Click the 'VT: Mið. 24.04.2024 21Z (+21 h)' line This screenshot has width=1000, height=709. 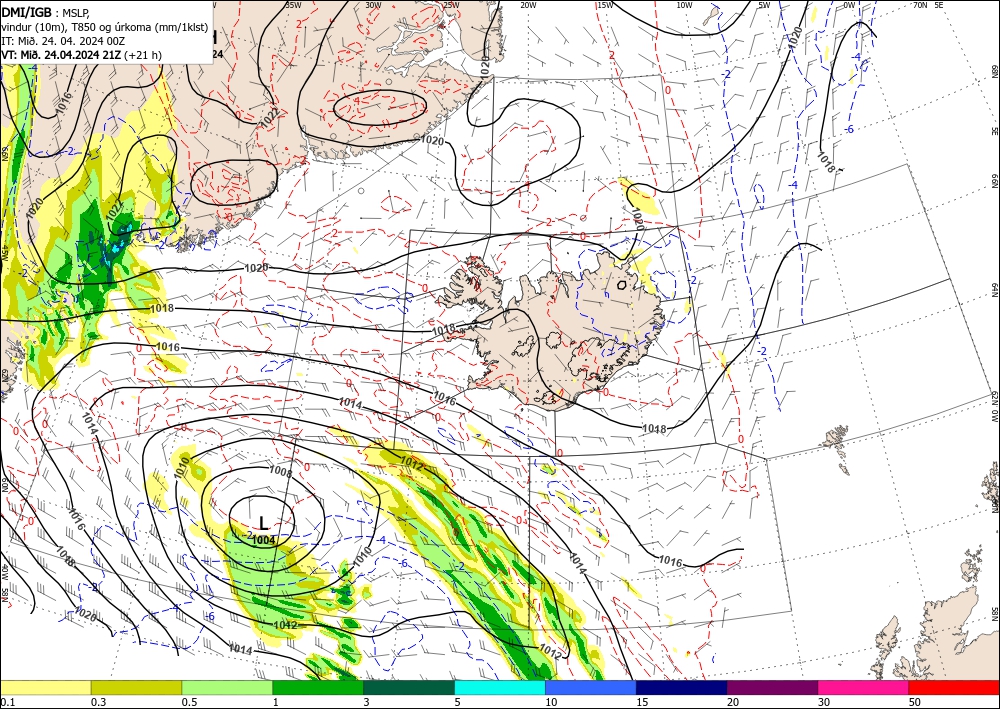tap(82, 55)
